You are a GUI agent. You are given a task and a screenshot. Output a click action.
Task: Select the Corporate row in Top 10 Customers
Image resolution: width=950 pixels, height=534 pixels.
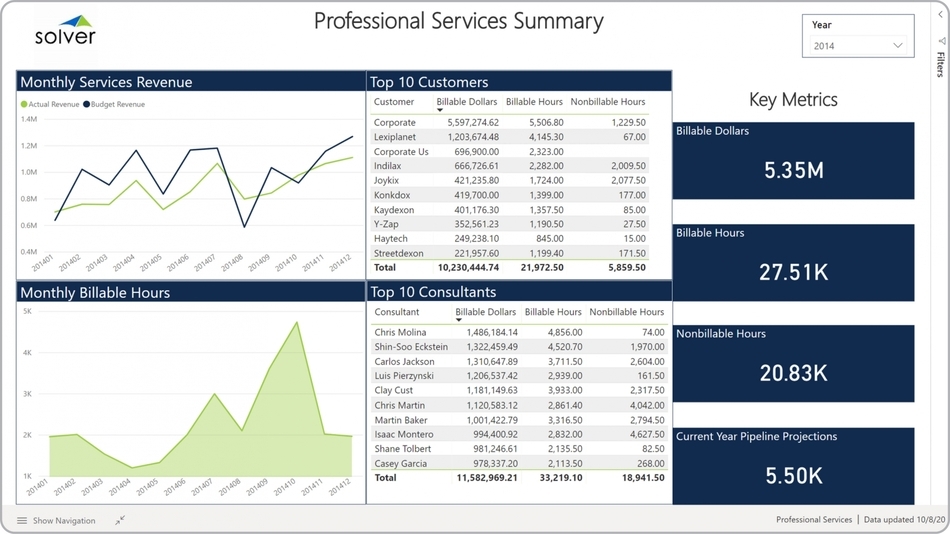pyautogui.click(x=394, y=122)
